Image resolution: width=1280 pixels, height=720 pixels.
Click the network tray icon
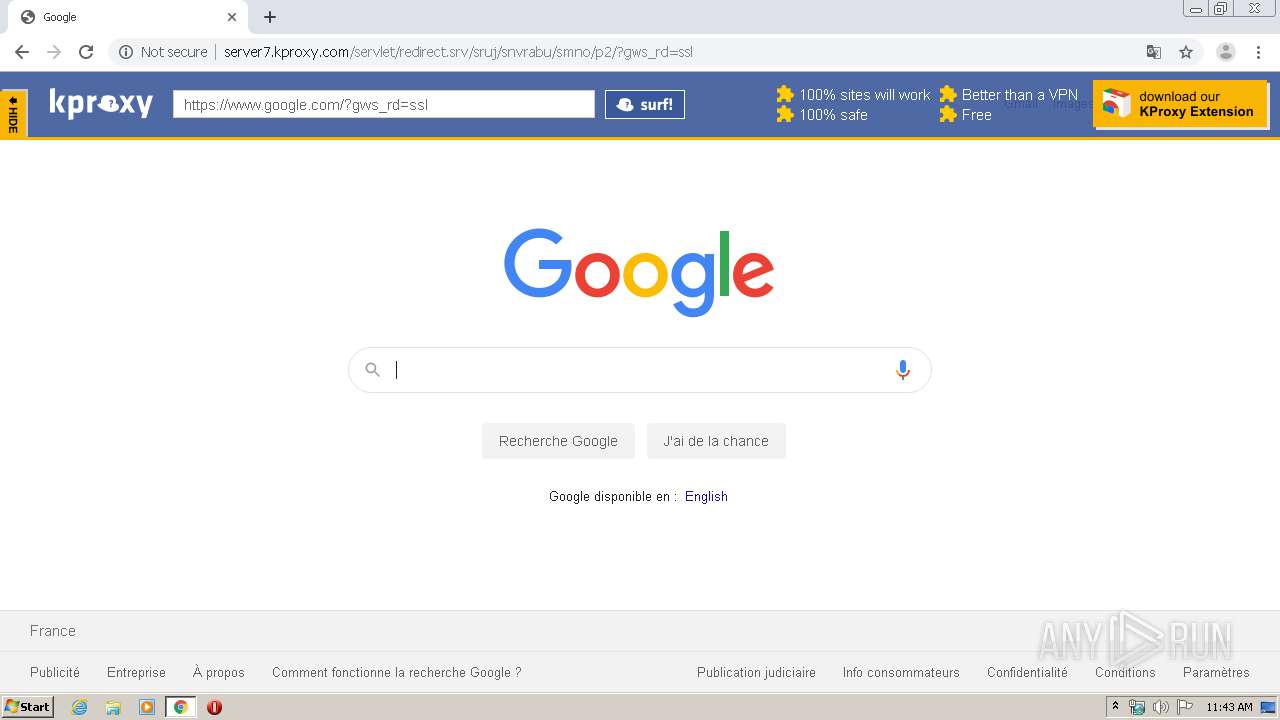tap(1137, 707)
